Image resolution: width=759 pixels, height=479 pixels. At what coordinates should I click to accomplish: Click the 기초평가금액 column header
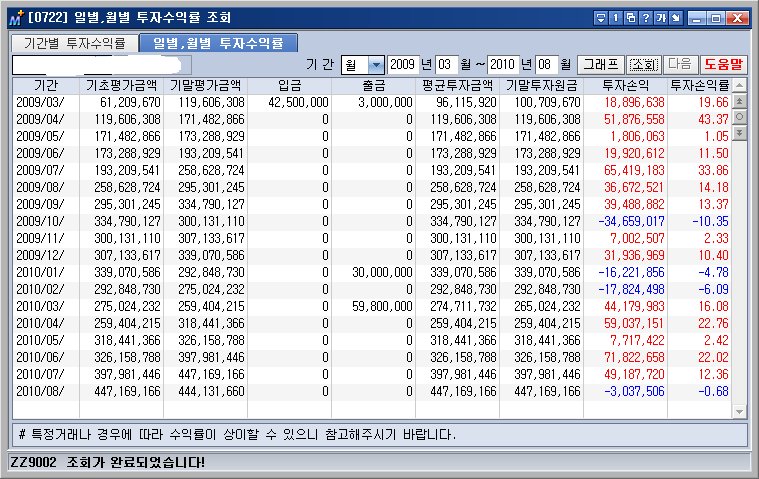pyautogui.click(x=121, y=86)
